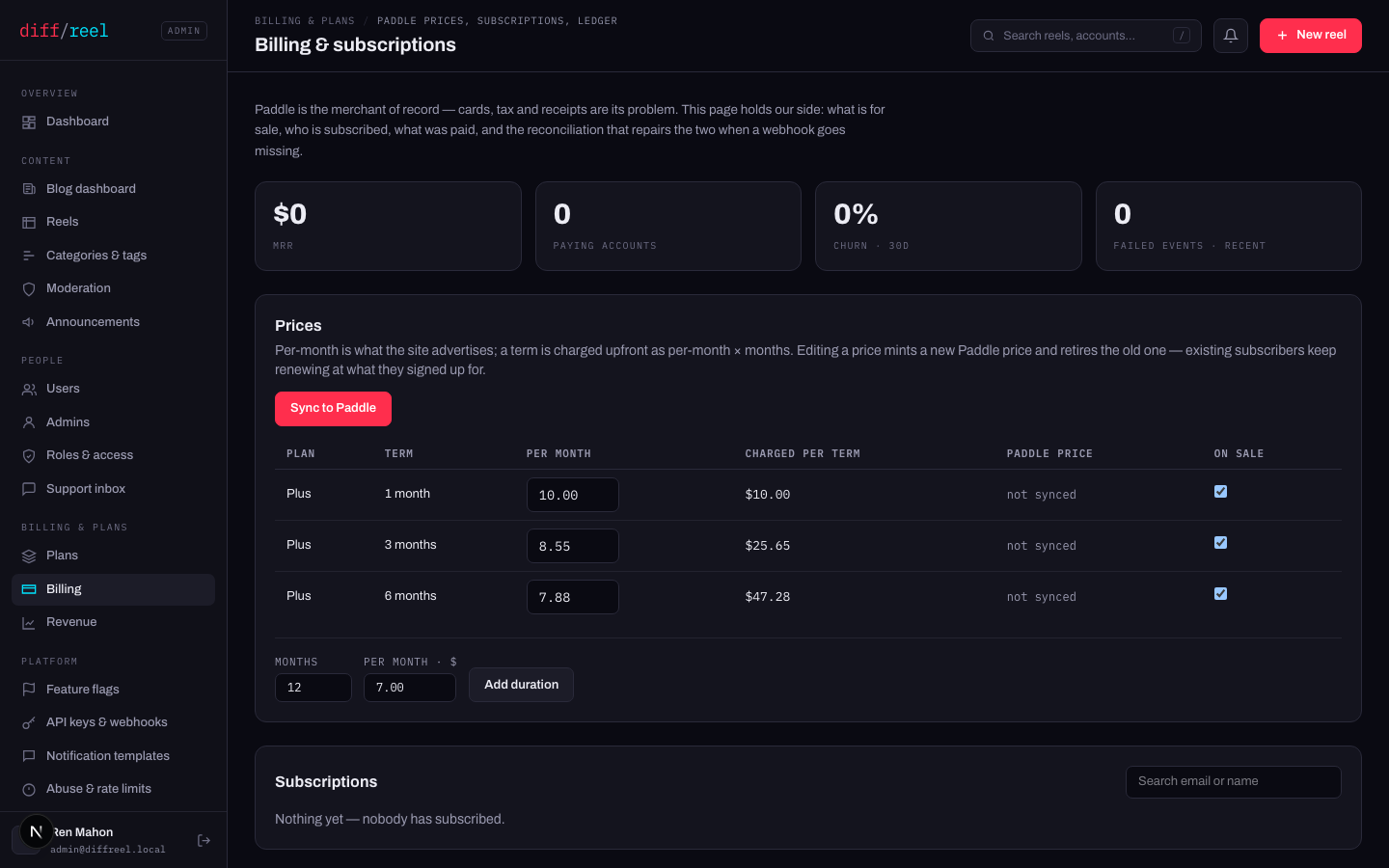Image resolution: width=1389 pixels, height=868 pixels.
Task: Click the New reel button
Action: 1311,36
